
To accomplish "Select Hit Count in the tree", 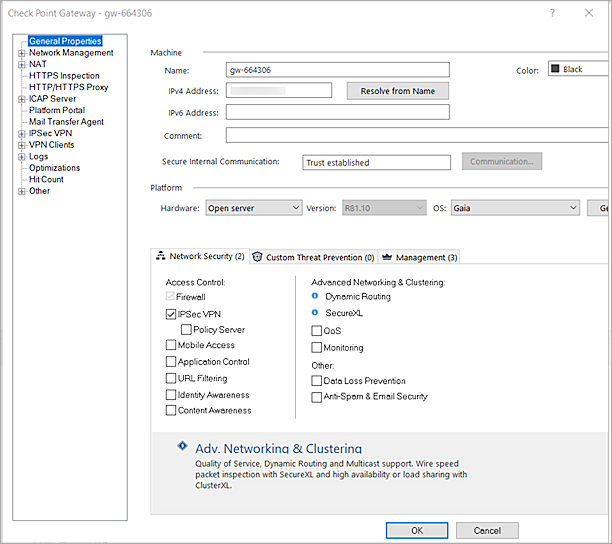I will pos(46,180).
